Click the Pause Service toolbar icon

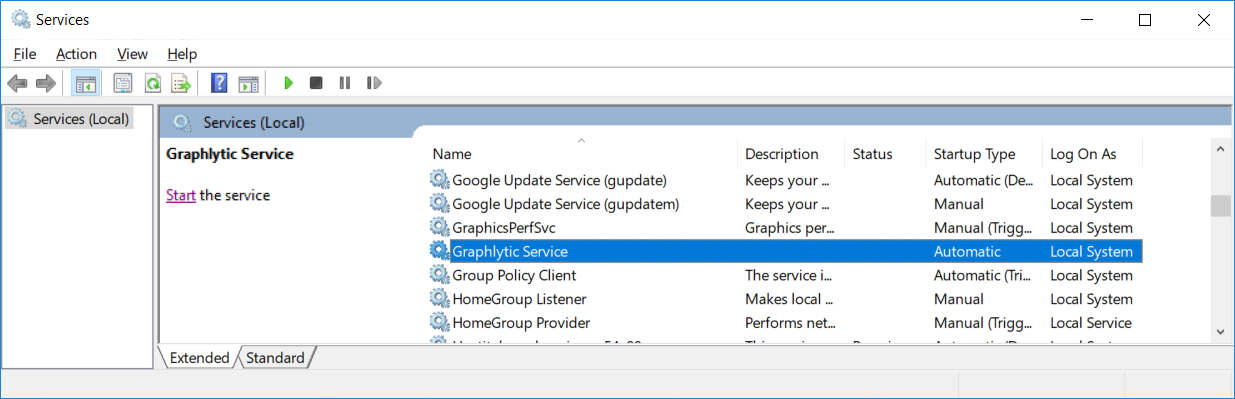pyautogui.click(x=345, y=83)
